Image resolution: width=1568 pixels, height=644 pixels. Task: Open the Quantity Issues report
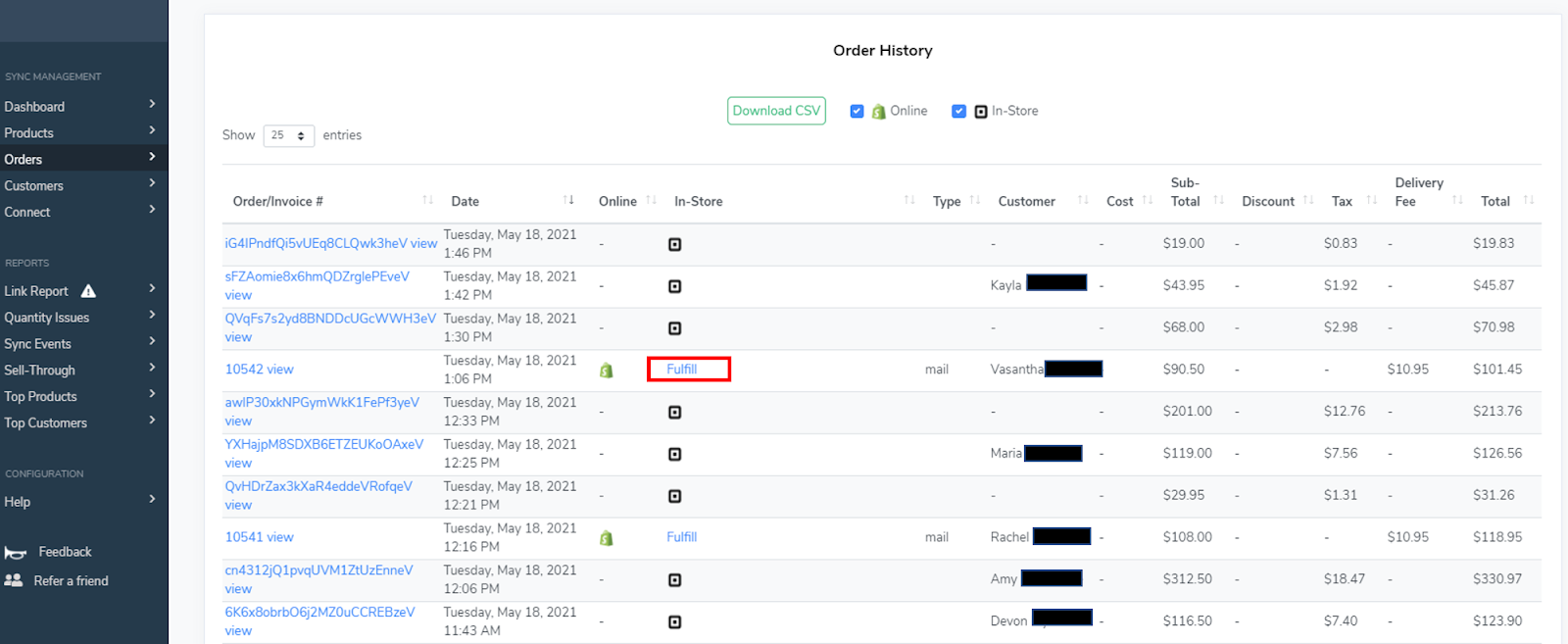pos(46,318)
